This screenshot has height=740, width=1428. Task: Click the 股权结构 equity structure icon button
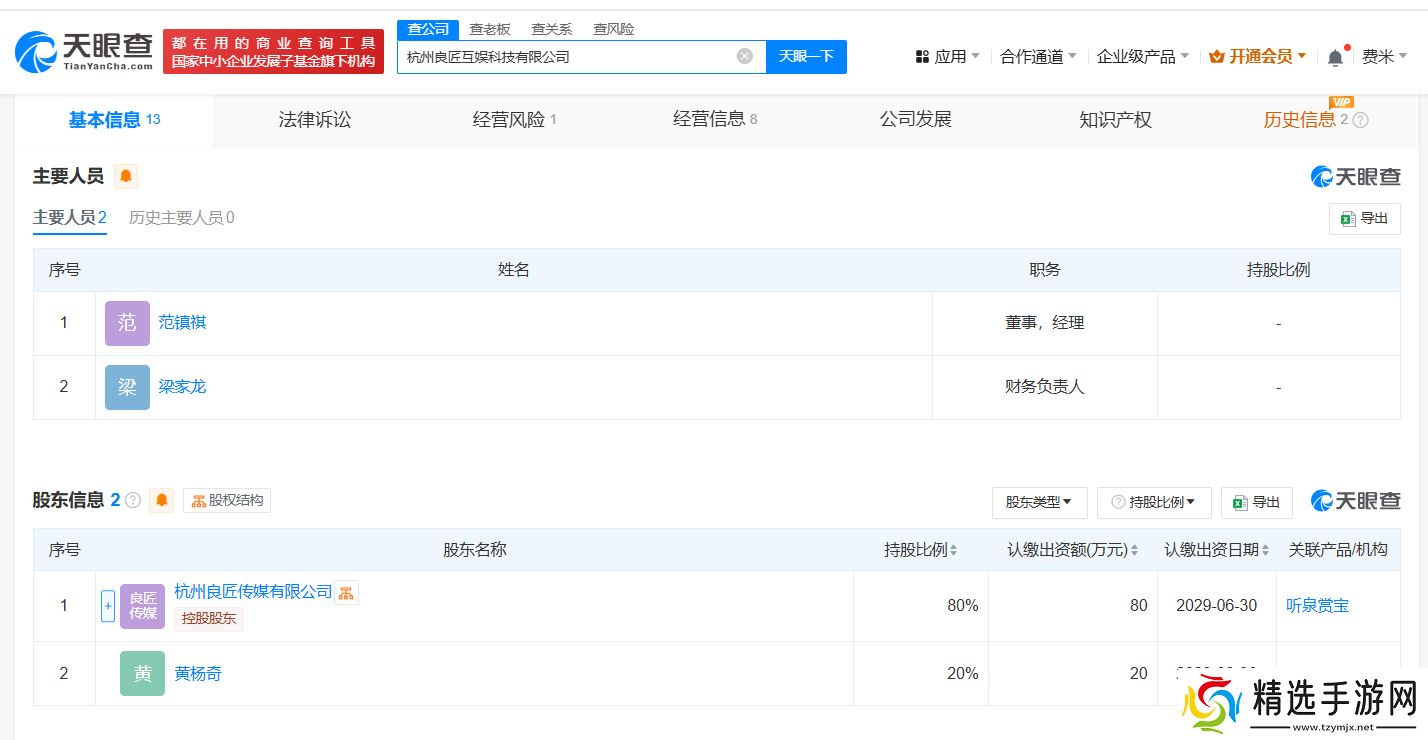click(x=227, y=500)
